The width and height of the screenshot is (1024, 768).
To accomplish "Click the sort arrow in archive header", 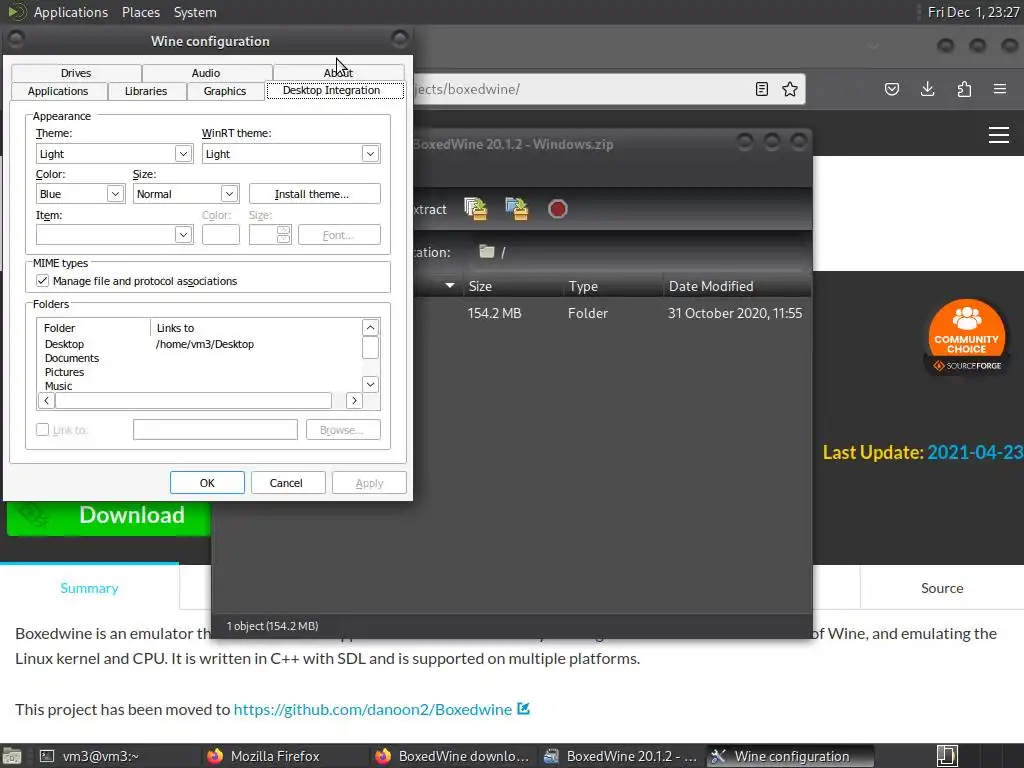I will (449, 285).
